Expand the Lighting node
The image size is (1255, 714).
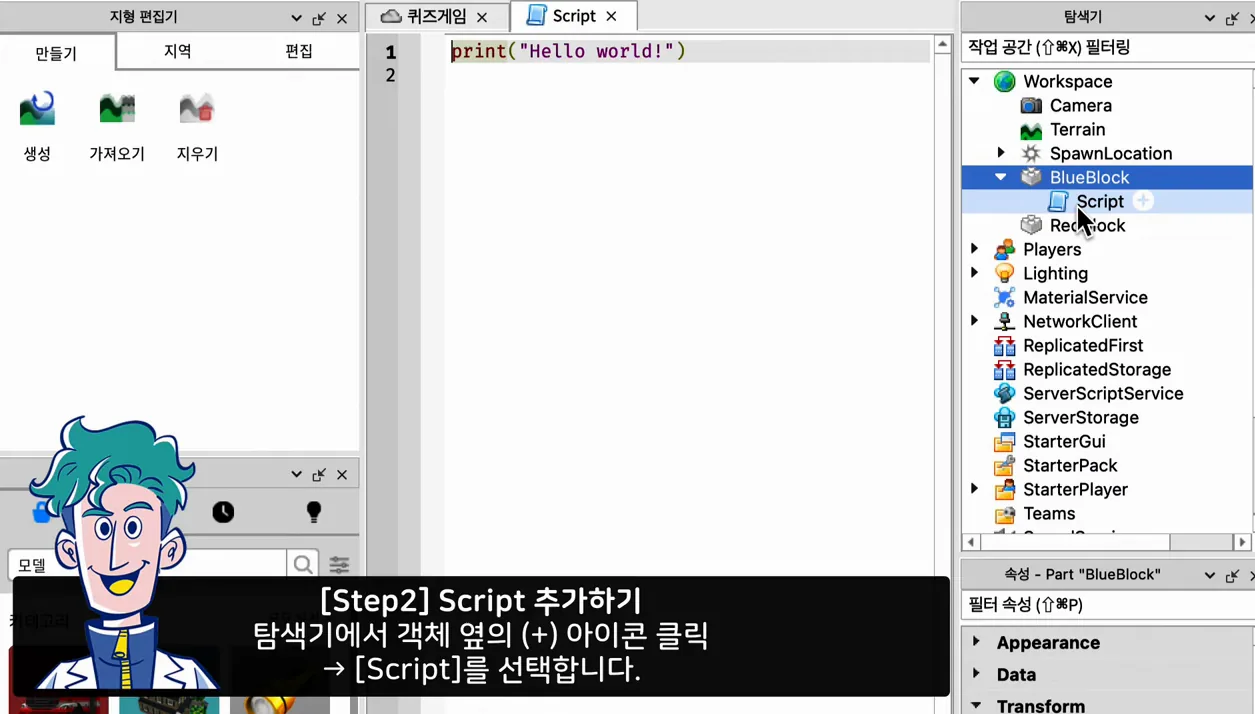(974, 273)
